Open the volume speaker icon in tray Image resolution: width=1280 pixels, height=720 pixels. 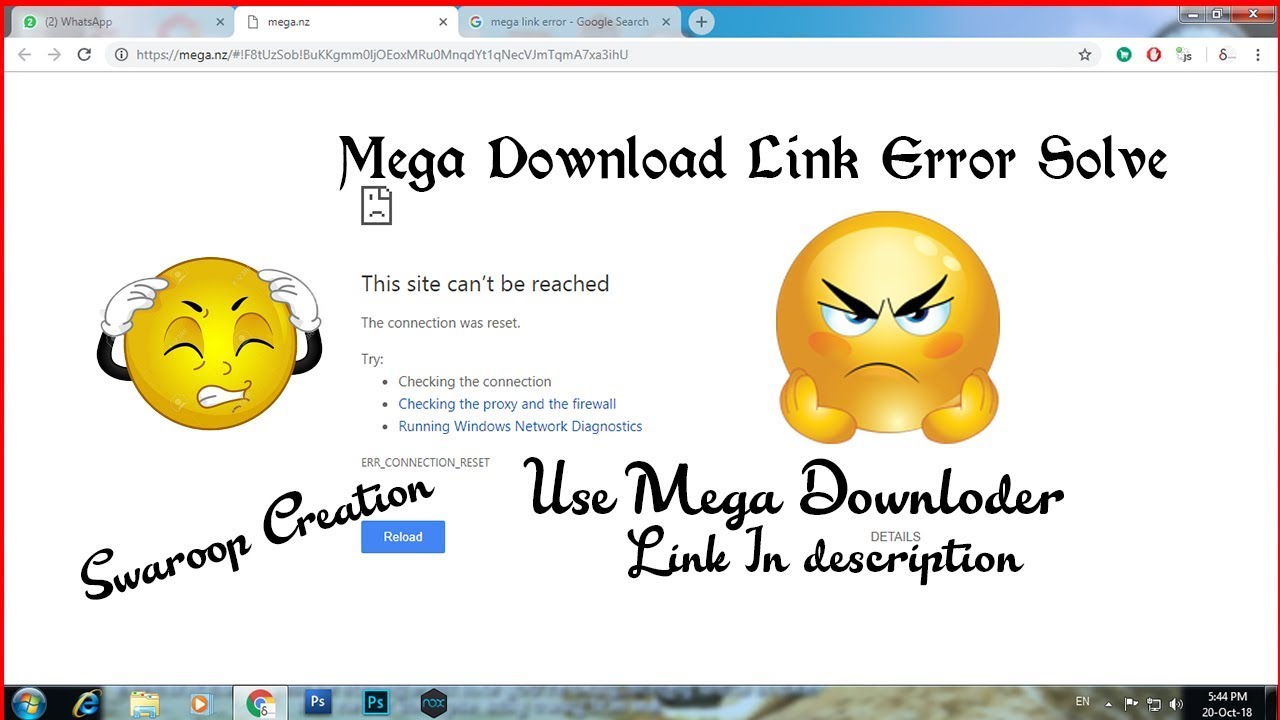1176,704
